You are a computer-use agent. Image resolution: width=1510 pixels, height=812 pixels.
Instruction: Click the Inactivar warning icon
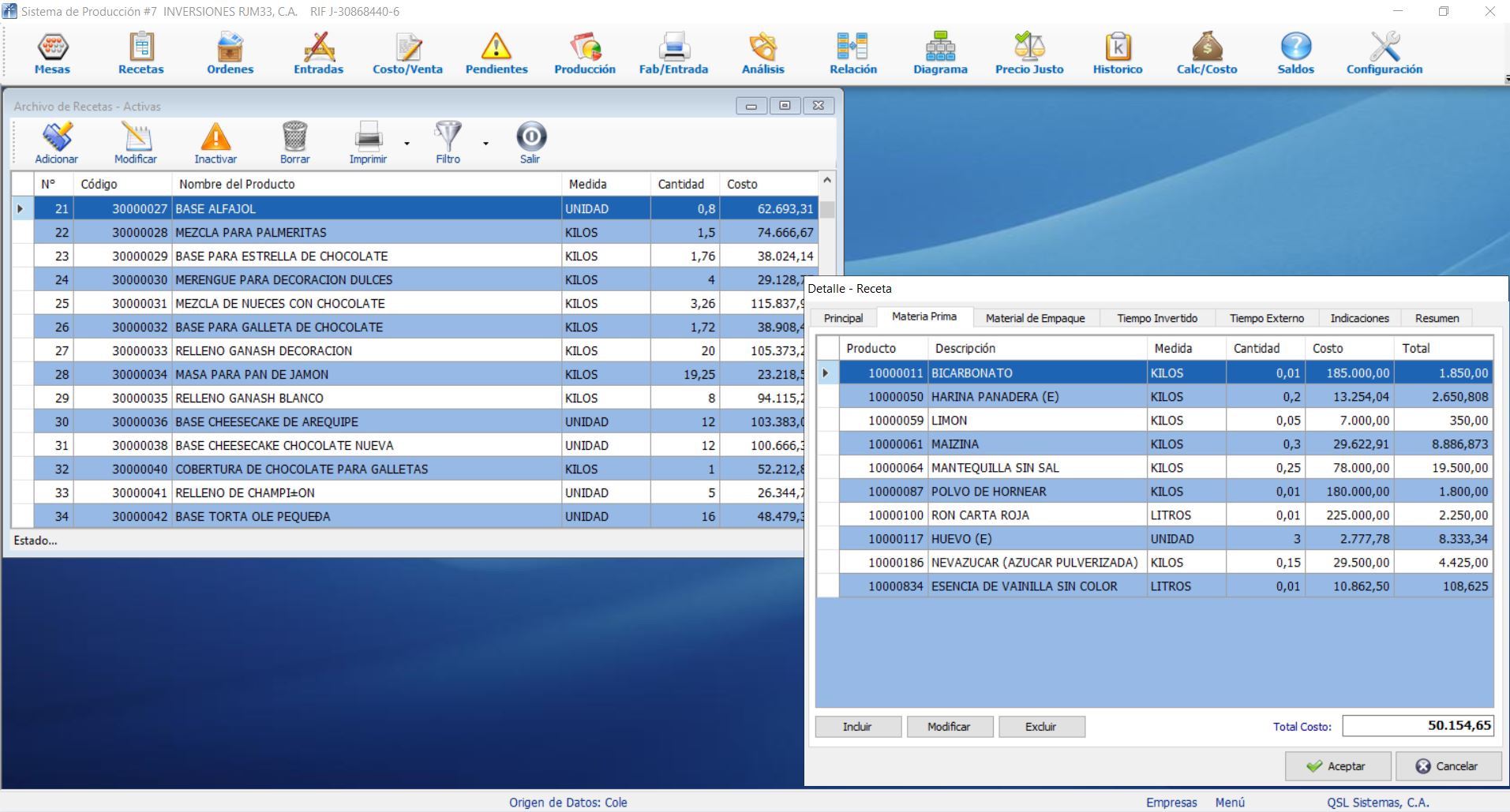coord(215,137)
